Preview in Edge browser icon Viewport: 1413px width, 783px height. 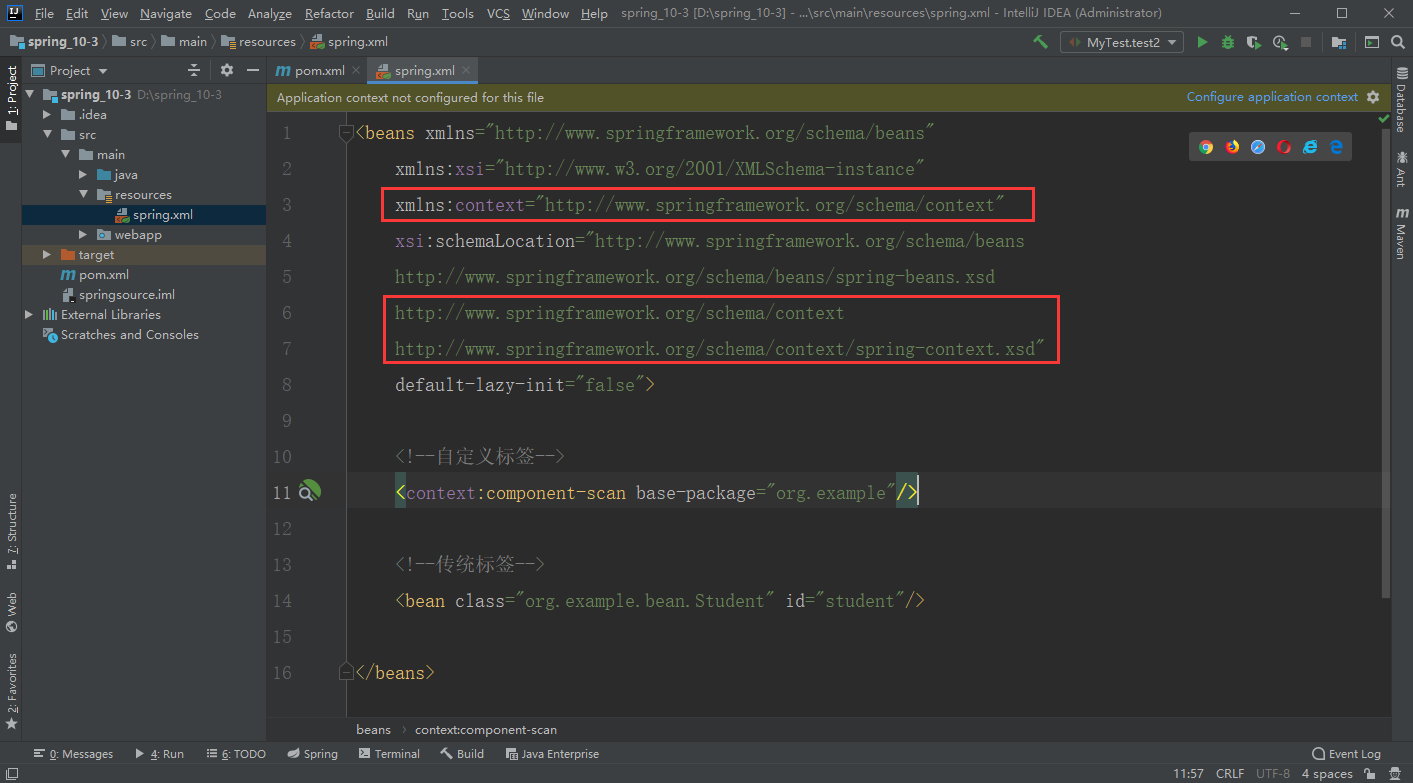pyautogui.click(x=1336, y=146)
